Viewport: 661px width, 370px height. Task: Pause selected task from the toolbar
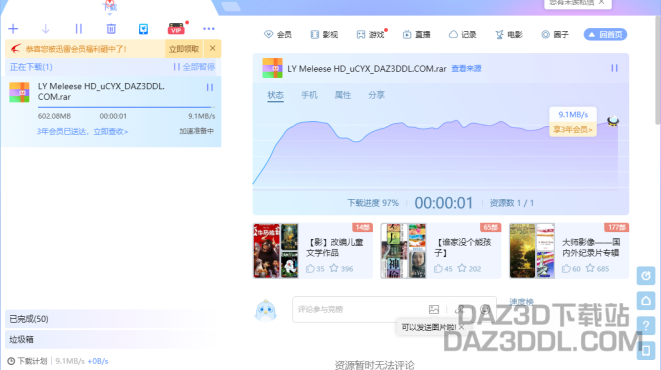click(x=78, y=29)
